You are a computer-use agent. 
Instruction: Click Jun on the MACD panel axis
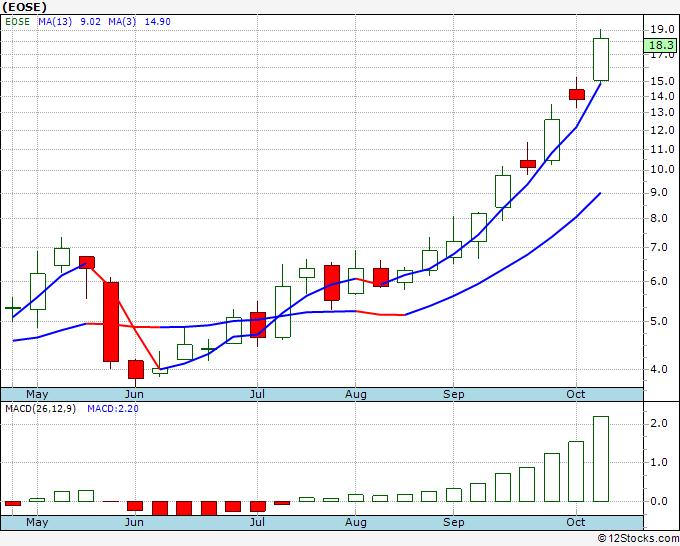(134, 523)
